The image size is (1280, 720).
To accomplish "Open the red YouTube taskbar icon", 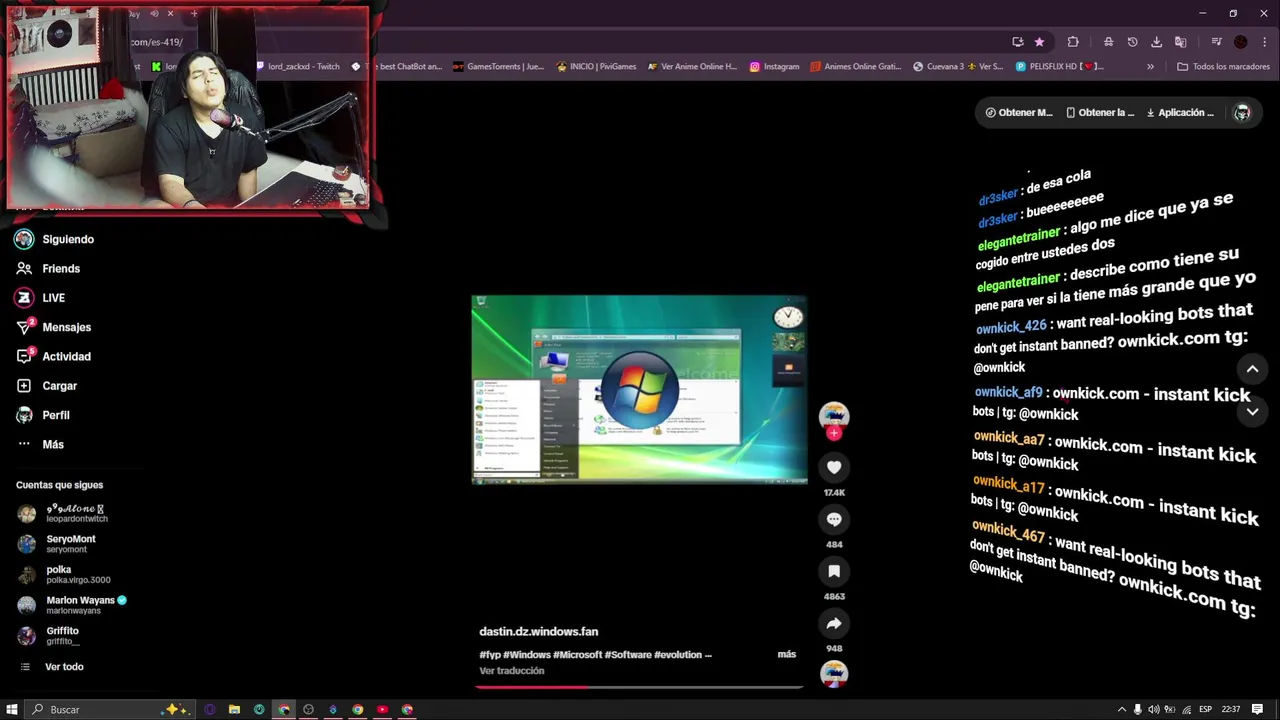I will [382, 709].
